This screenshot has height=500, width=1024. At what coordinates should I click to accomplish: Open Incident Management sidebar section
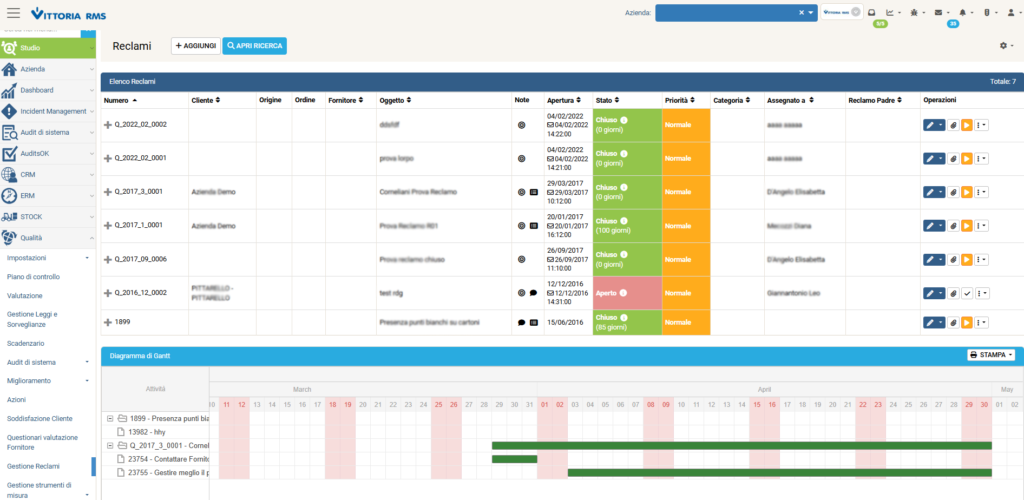pyautogui.click(x=48, y=112)
